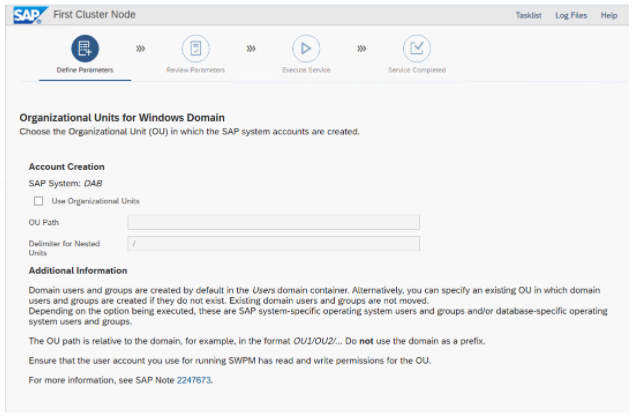Click the SAP System: DAB text
The image size is (635, 420).
coord(65,183)
